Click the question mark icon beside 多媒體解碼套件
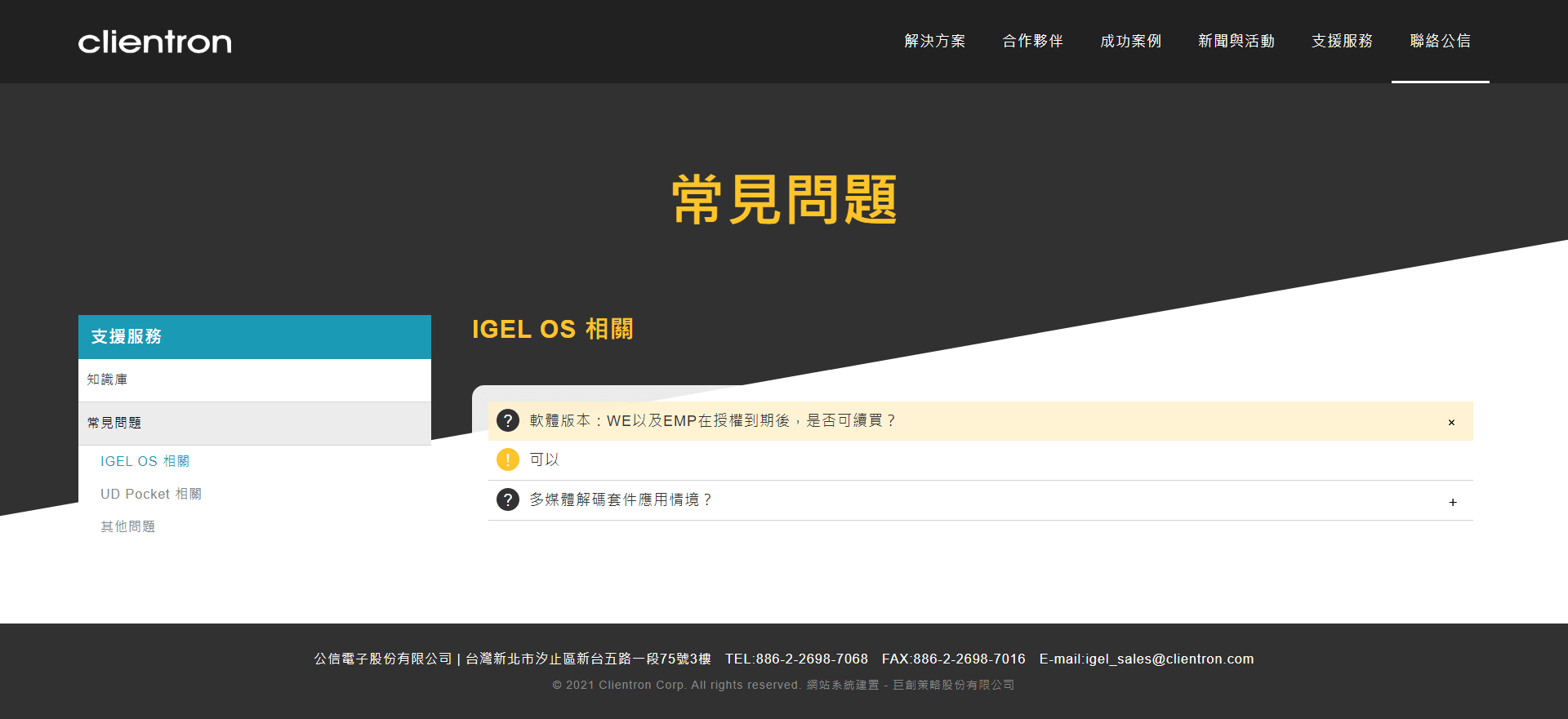Viewport: 1568px width, 719px height. click(x=508, y=499)
